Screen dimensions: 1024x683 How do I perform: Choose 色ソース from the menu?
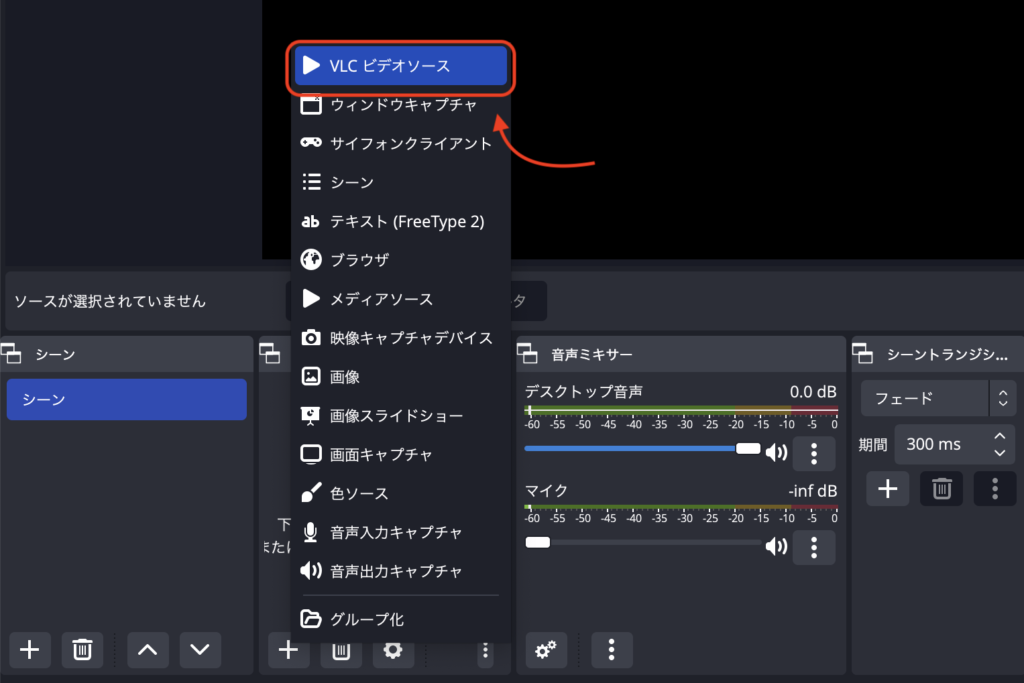tap(400, 493)
